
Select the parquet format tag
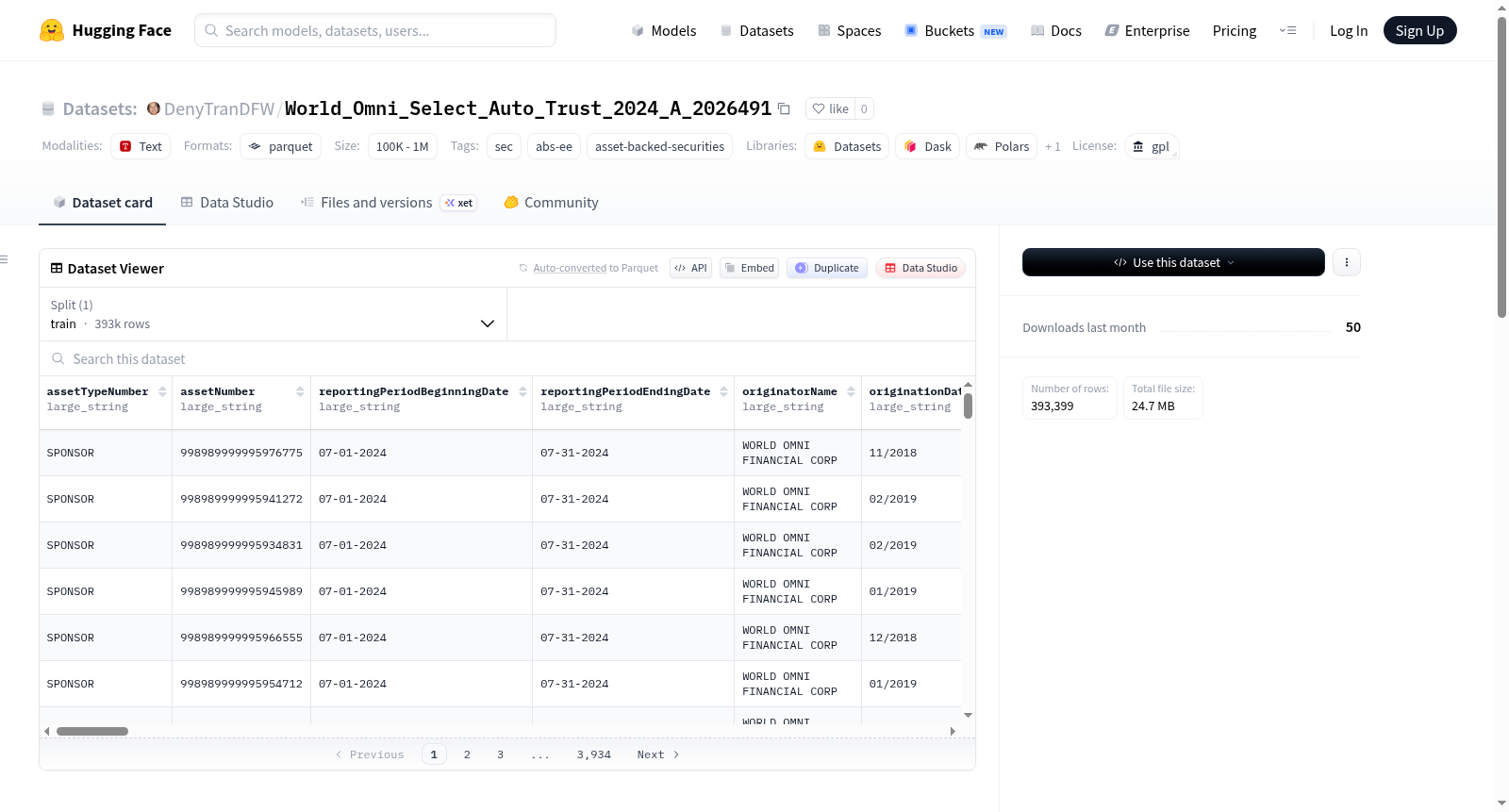(x=280, y=146)
